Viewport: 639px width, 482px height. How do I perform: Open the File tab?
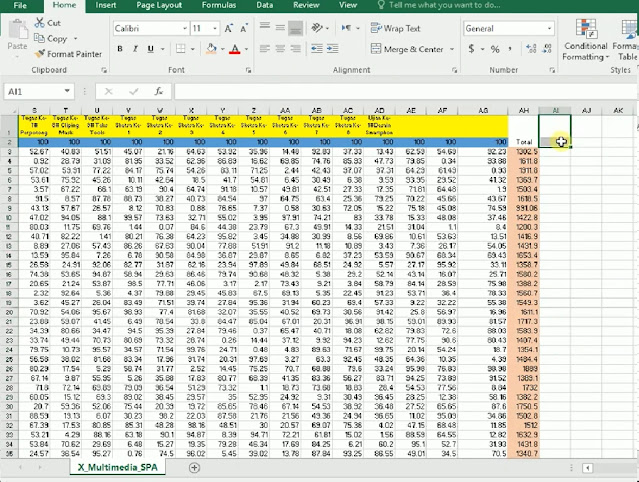20,5
